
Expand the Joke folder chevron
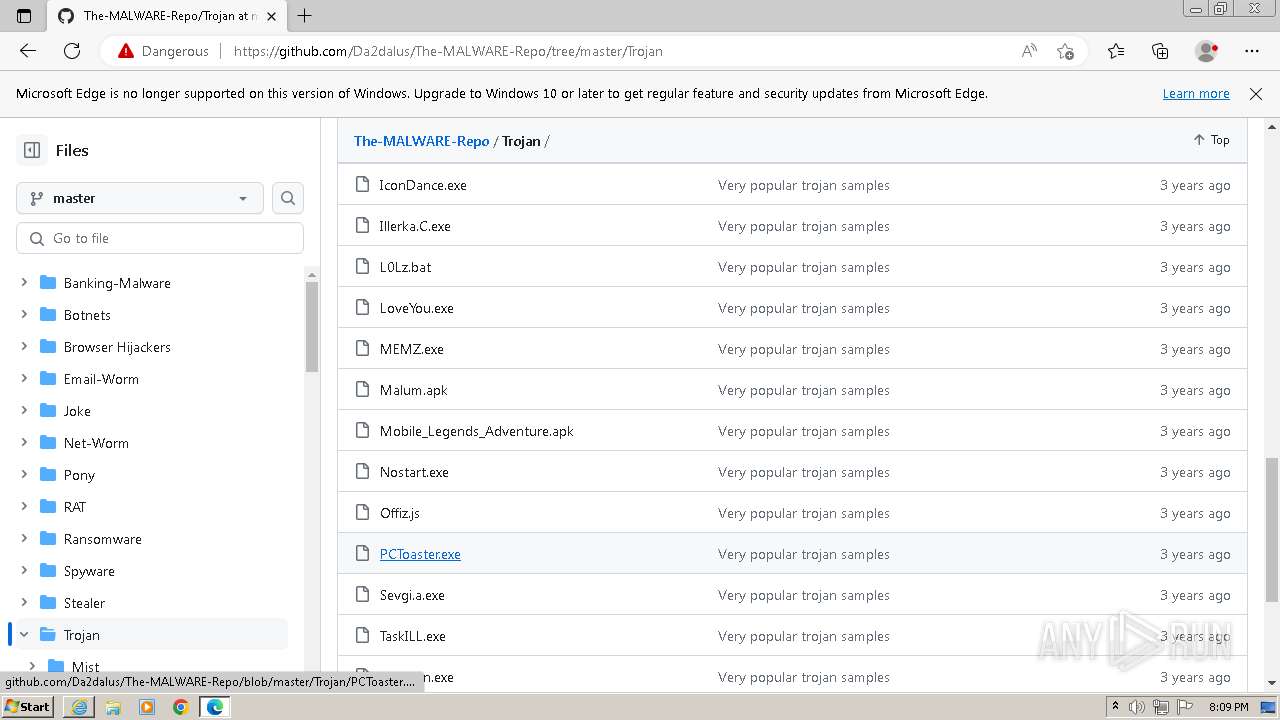tap(24, 411)
